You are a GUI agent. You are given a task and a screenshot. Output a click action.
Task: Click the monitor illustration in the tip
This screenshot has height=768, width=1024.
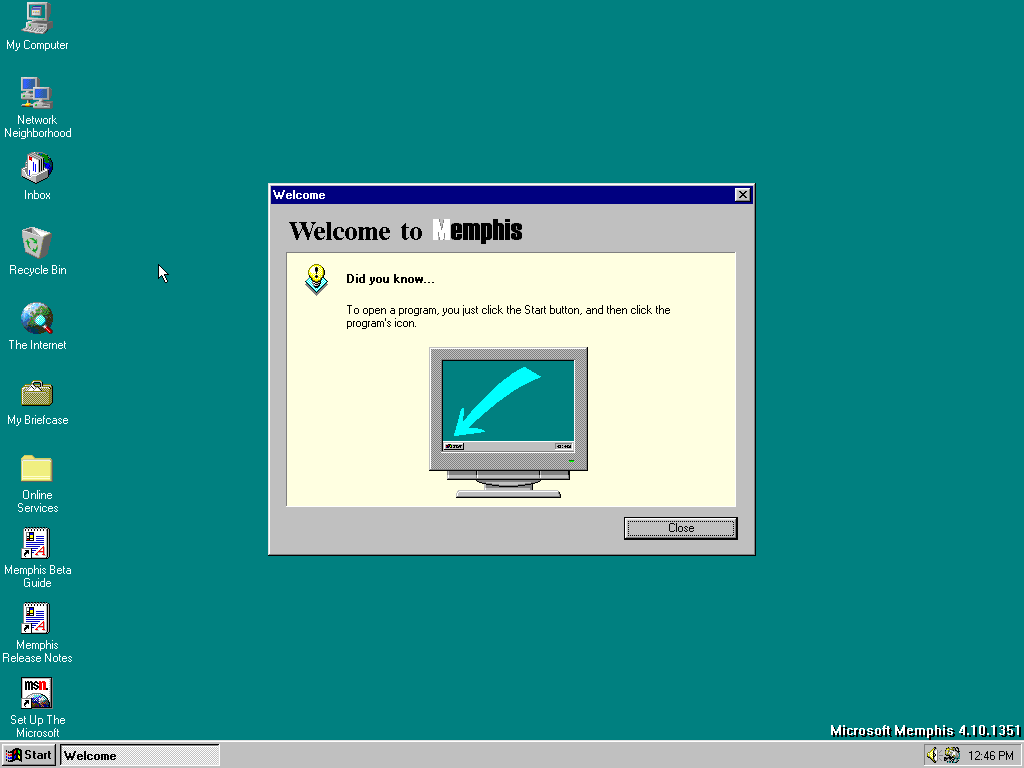508,420
